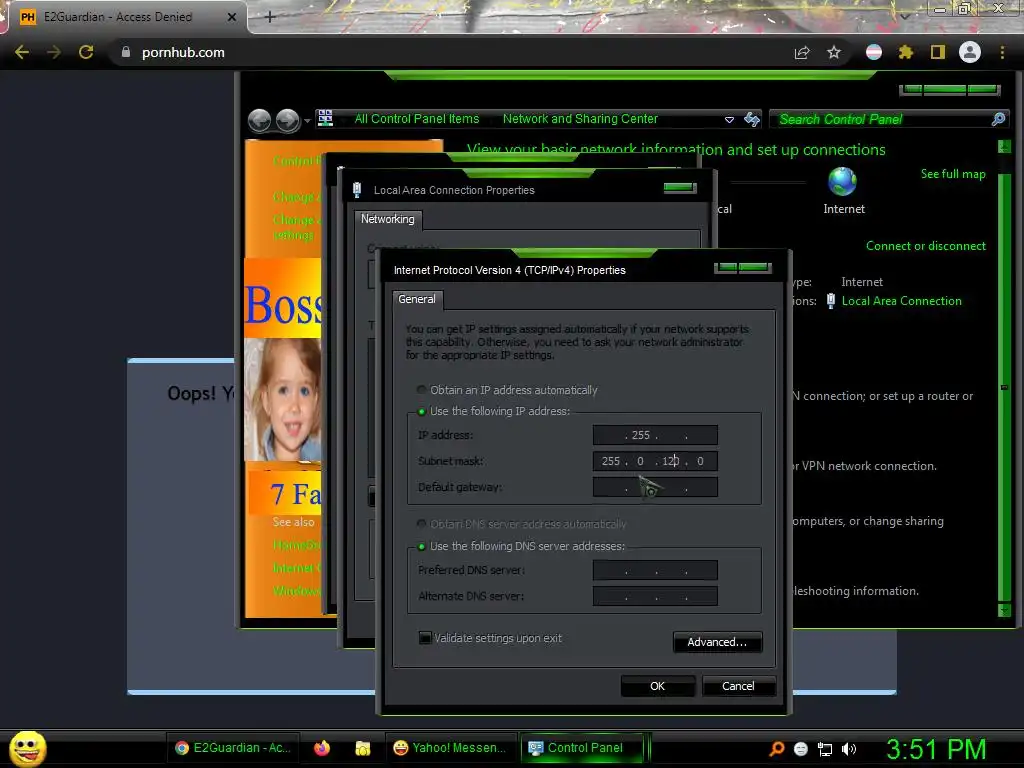Click See also text in left pane
Viewport: 1024px width, 768px height.
tap(293, 522)
